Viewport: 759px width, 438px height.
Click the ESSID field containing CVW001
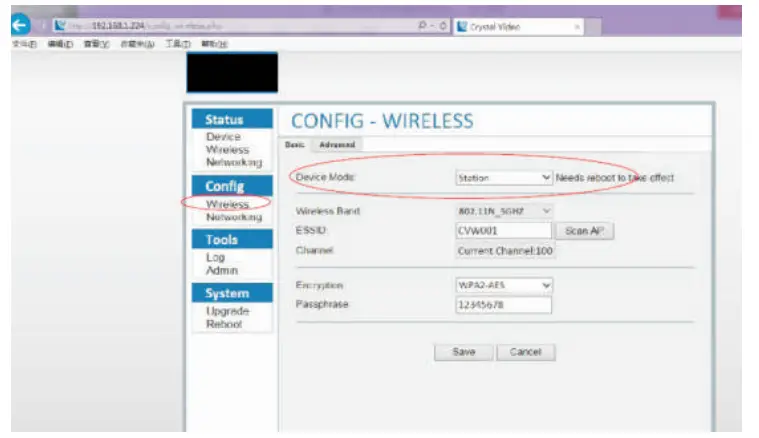(503, 231)
